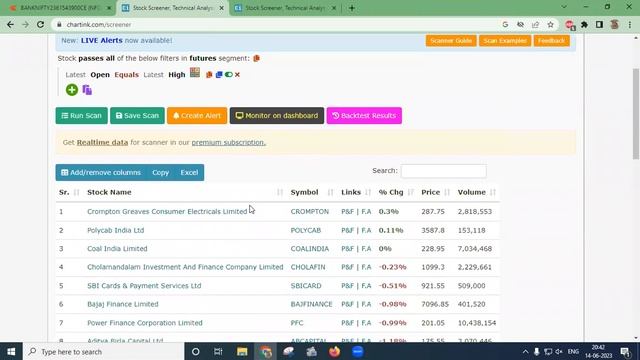Click the purple paste filter icon
The height and width of the screenshot is (360, 640).
point(87,90)
